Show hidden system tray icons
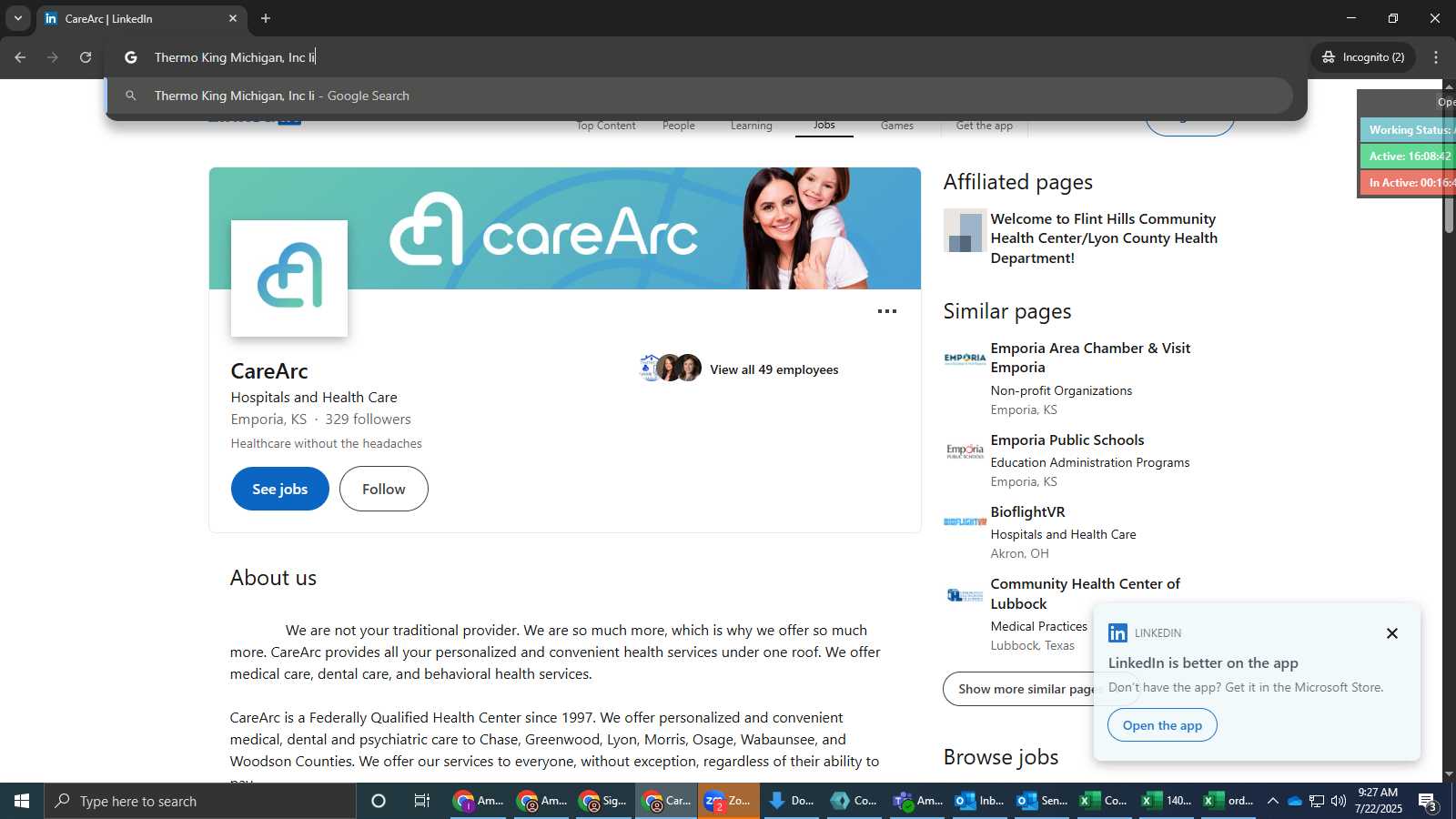 click(x=1272, y=801)
